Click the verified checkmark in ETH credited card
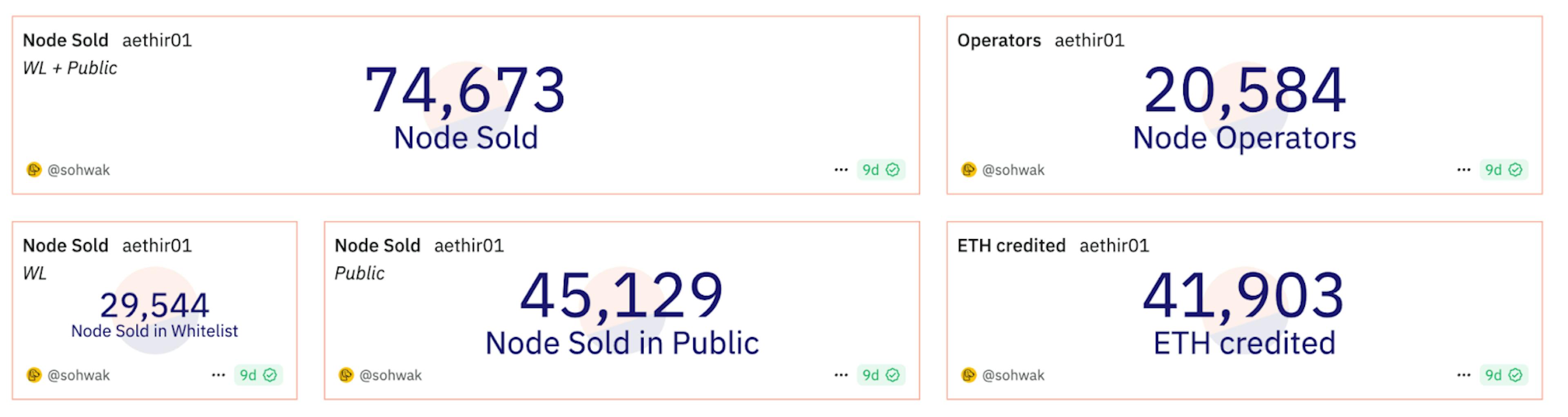 1515,375
